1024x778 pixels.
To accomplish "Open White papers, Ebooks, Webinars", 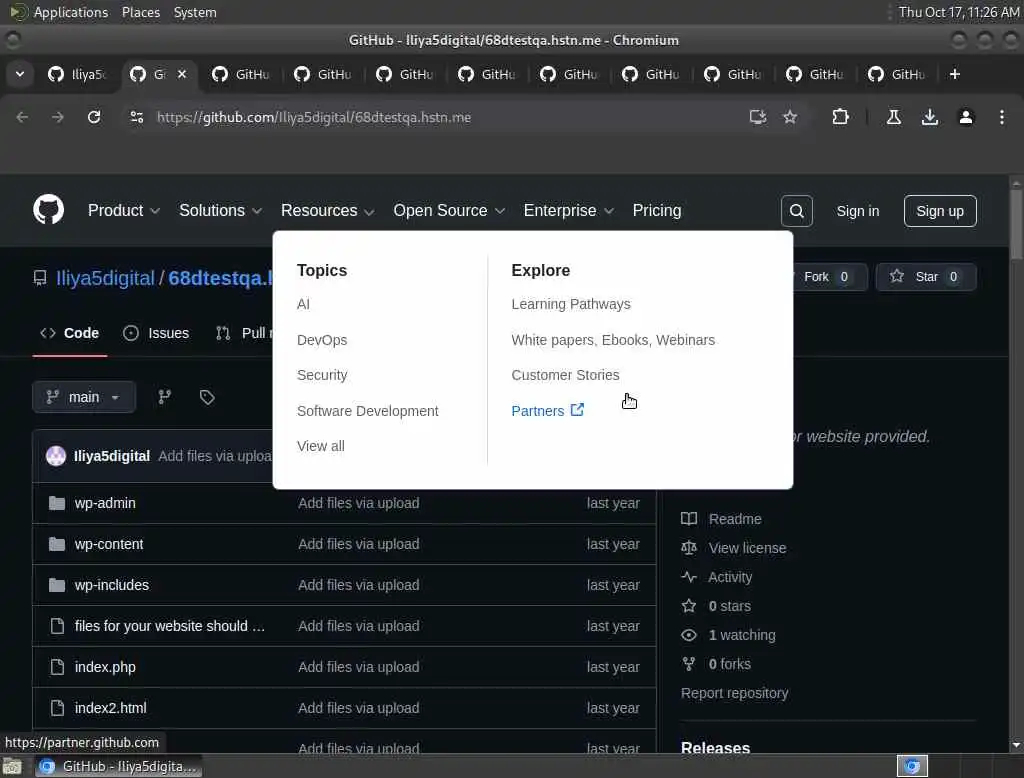I will click(x=613, y=340).
